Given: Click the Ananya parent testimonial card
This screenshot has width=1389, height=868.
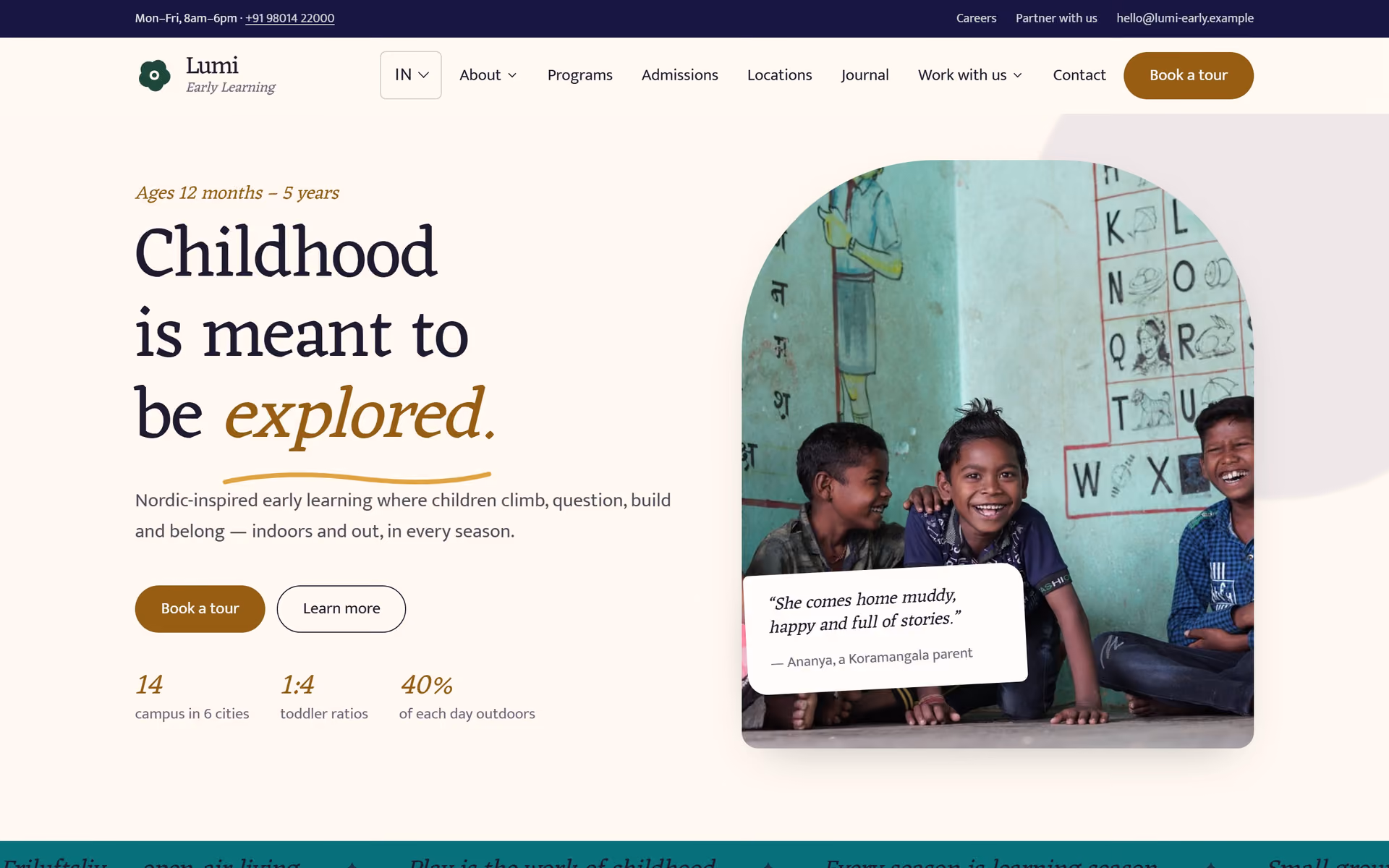Looking at the screenshot, I should pyautogui.click(x=885, y=629).
